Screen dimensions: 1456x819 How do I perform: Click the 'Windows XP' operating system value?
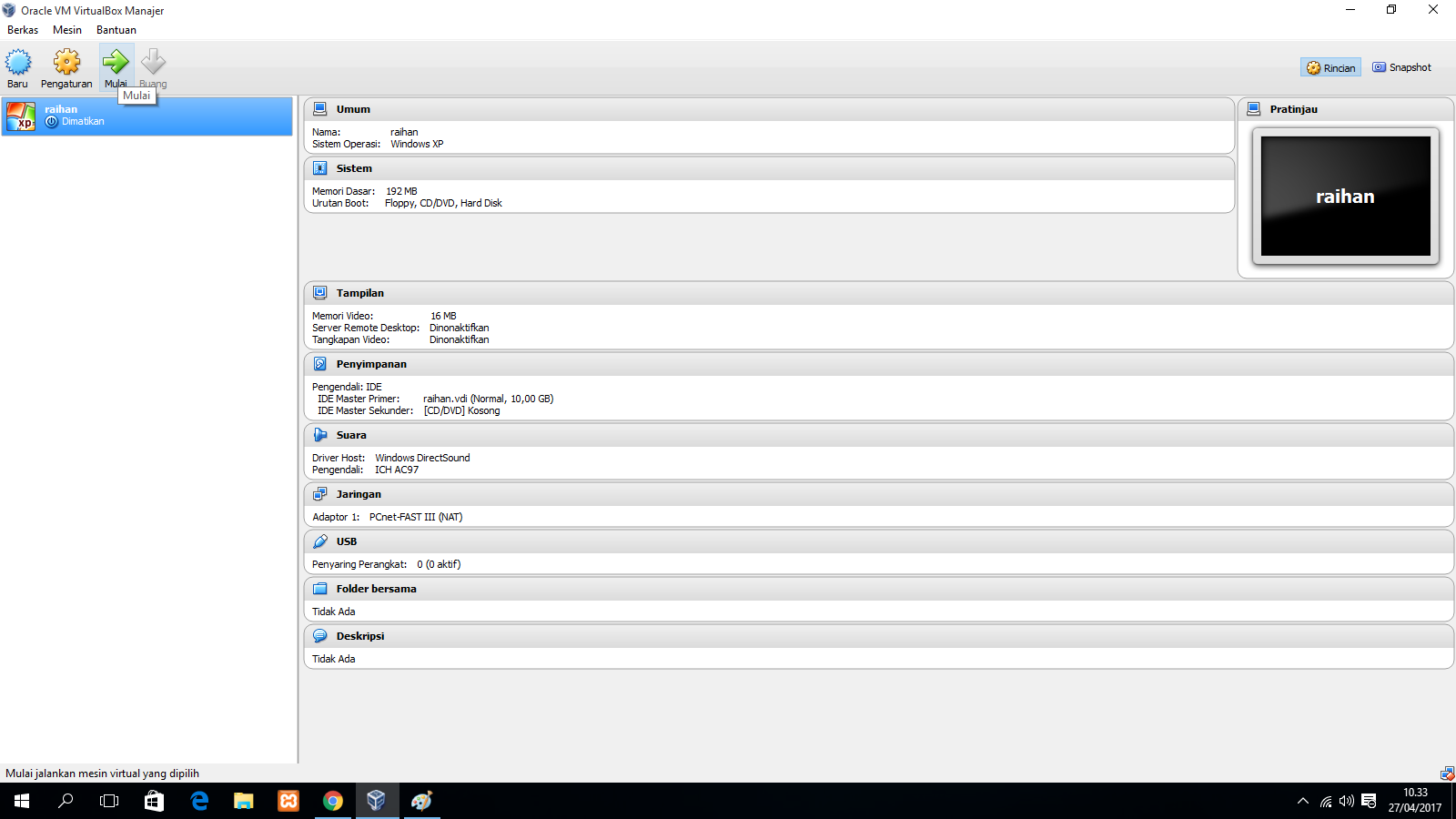tap(417, 144)
